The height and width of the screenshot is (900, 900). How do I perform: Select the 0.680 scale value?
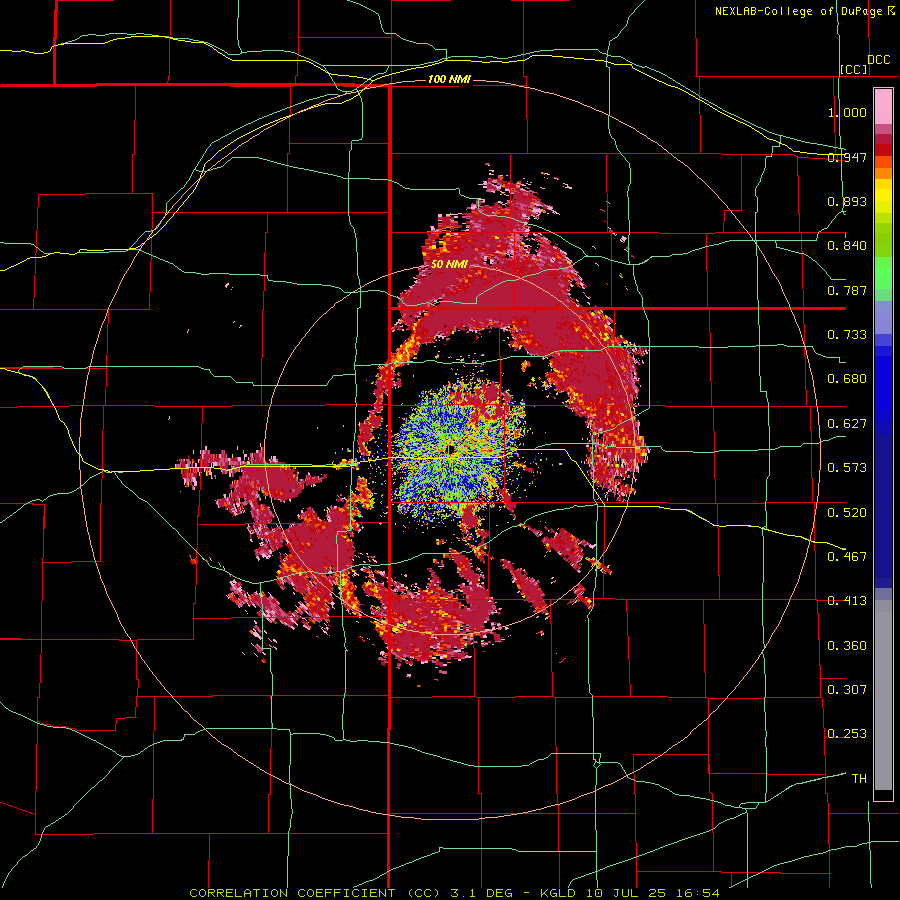pyautogui.click(x=847, y=379)
